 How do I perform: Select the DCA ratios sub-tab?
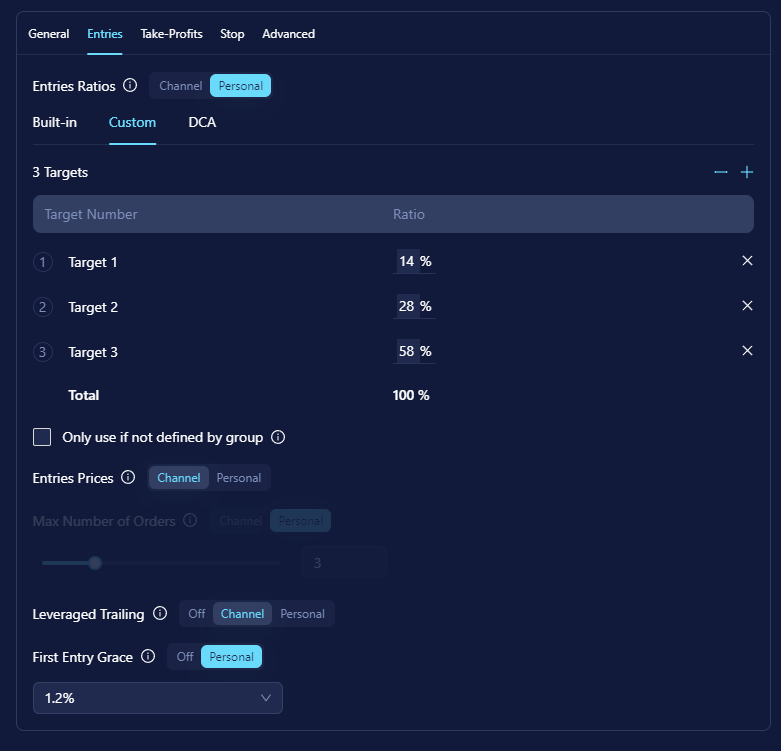point(202,123)
